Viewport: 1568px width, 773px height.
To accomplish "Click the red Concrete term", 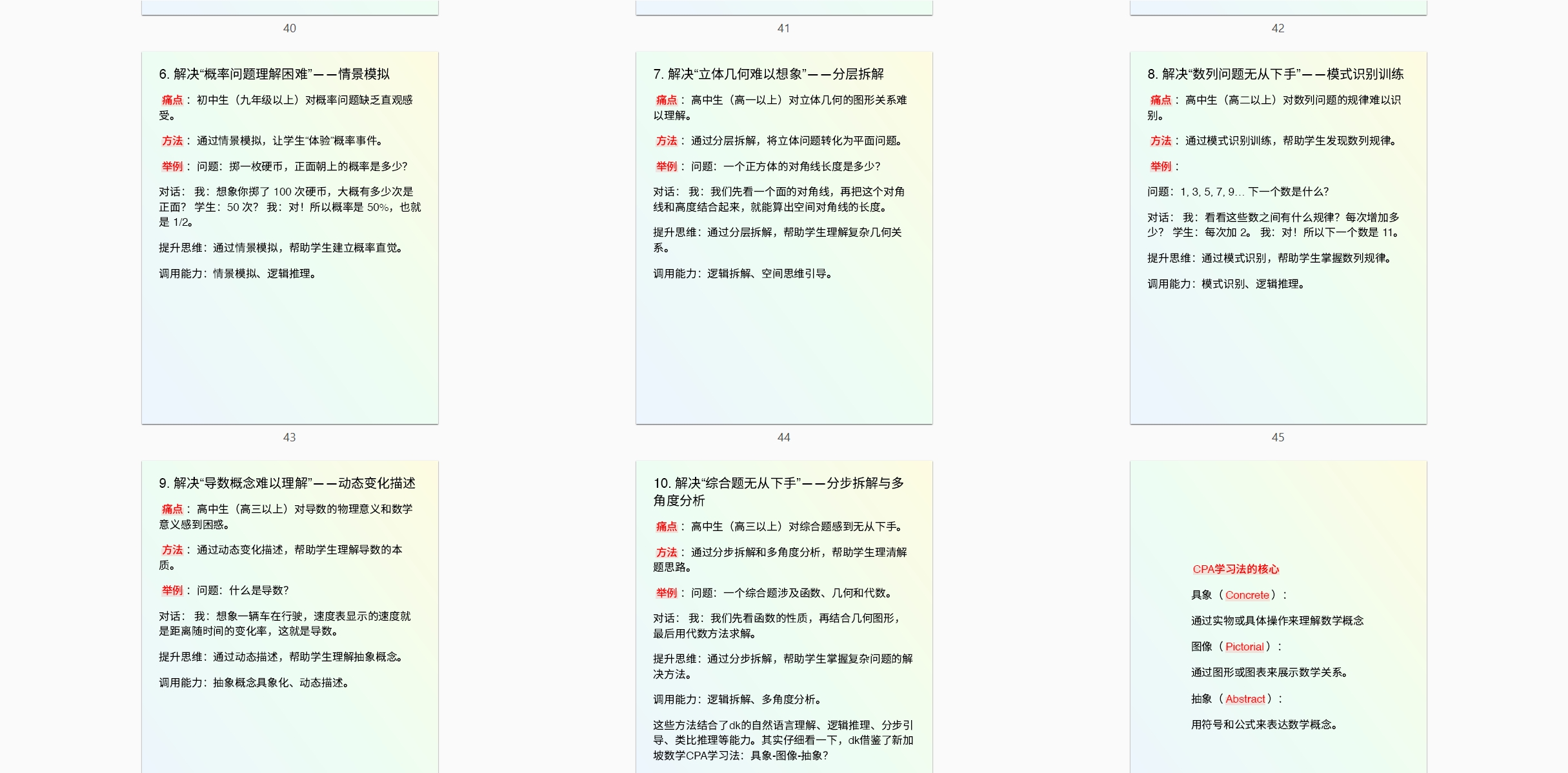I will pos(1247,595).
